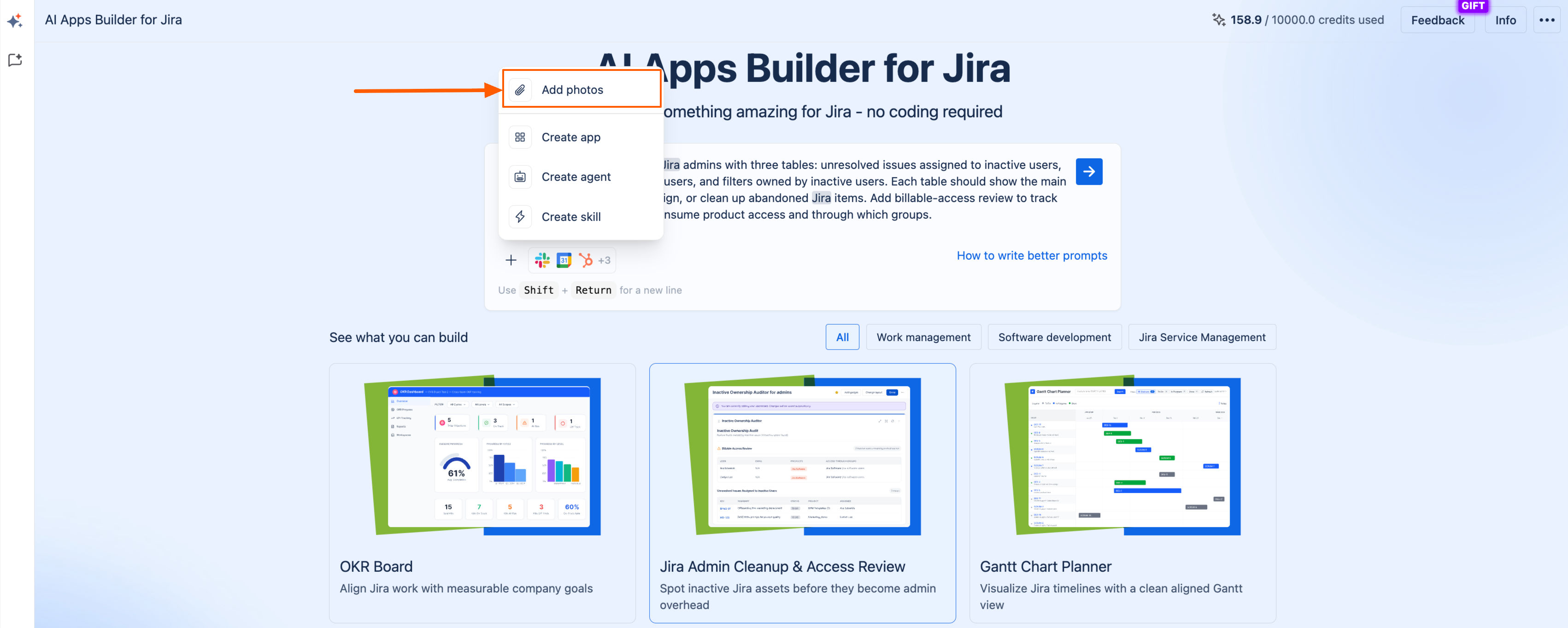The height and width of the screenshot is (628, 1568).
Task: Click the credits sparkle icon
Action: (1219, 19)
